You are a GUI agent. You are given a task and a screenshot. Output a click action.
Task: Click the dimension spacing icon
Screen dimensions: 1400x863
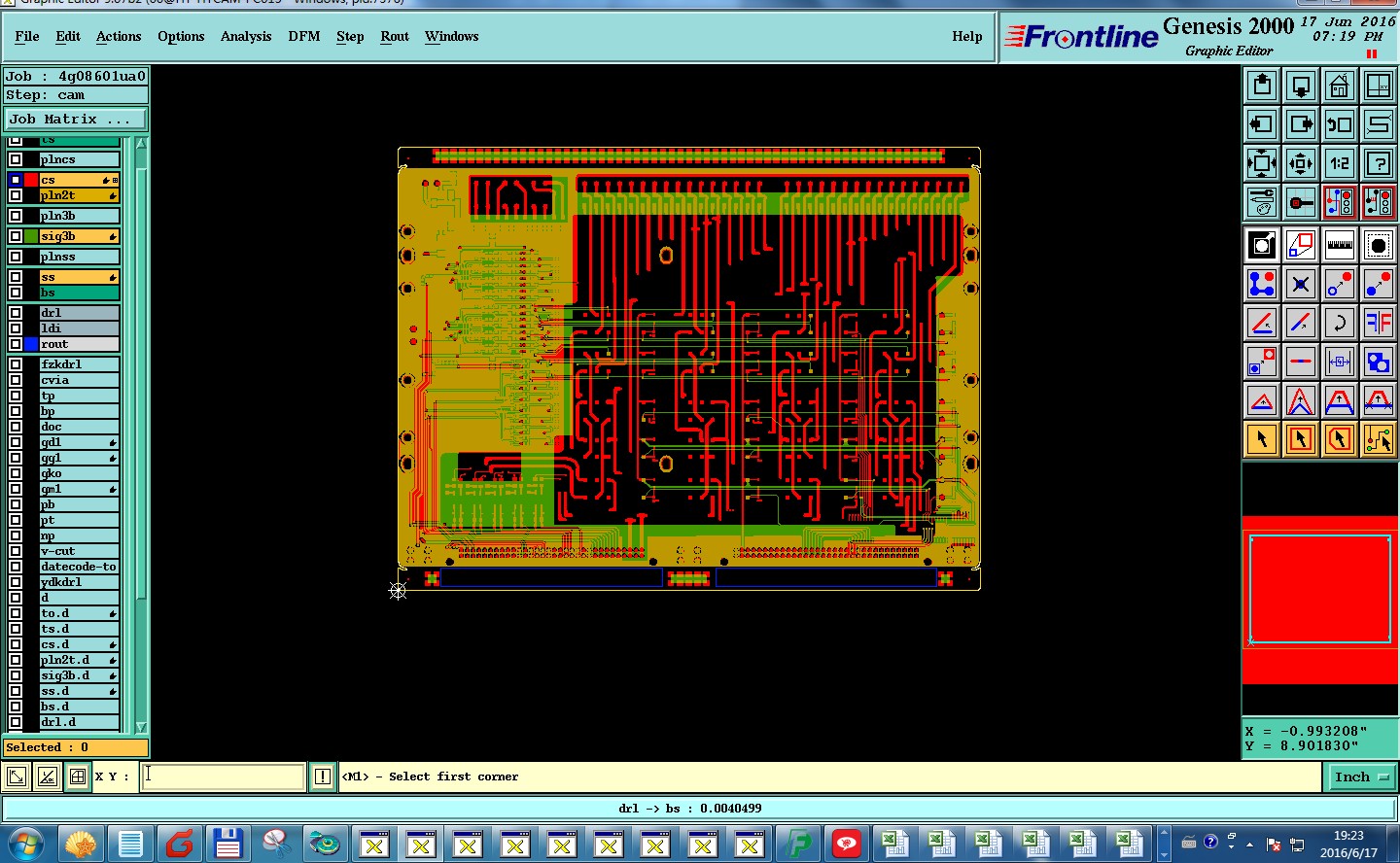coord(1340,362)
